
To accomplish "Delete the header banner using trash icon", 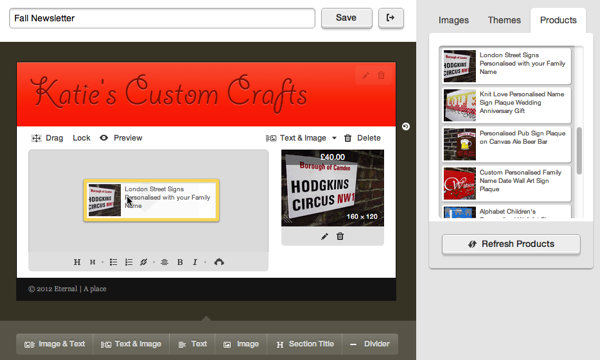I will click(381, 75).
